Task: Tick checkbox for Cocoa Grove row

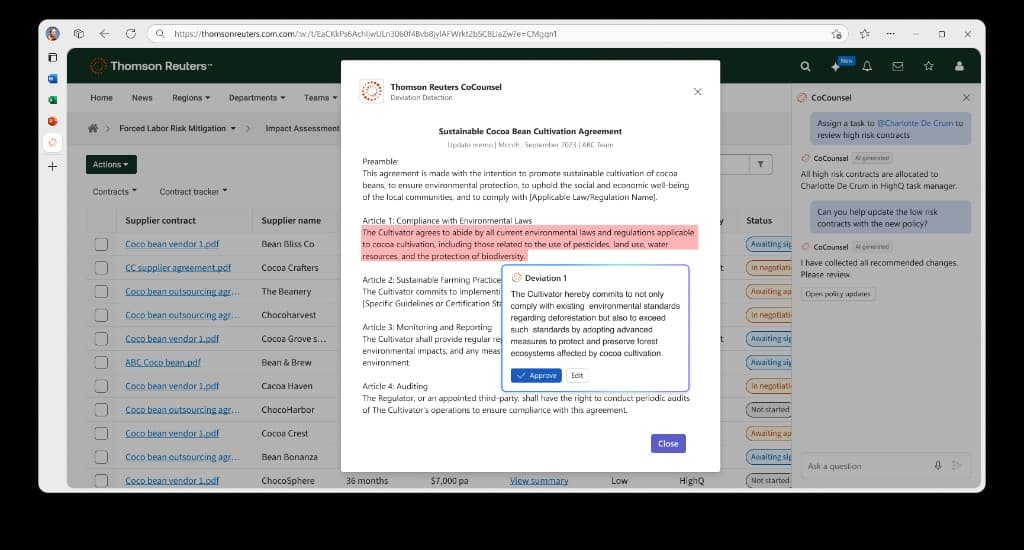Action: pos(101,338)
